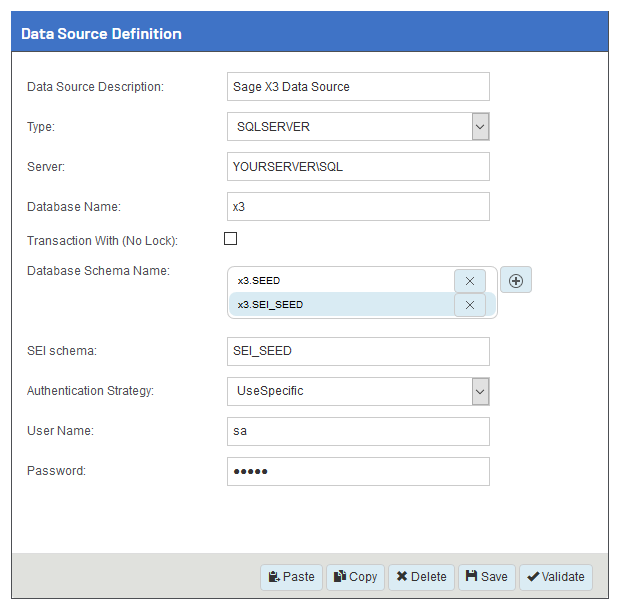Add a new database schema name
This screenshot has width=621, height=599.
(x=516, y=281)
